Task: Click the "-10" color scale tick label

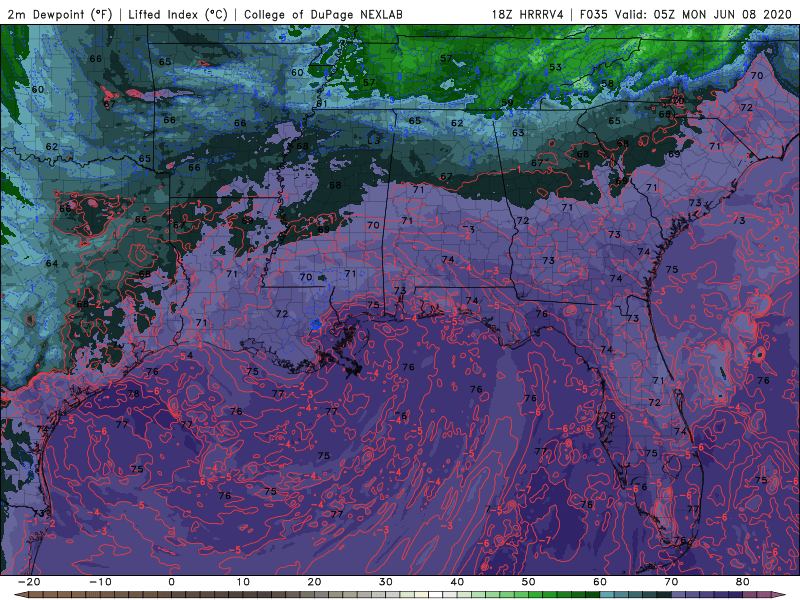Action: tap(100, 582)
